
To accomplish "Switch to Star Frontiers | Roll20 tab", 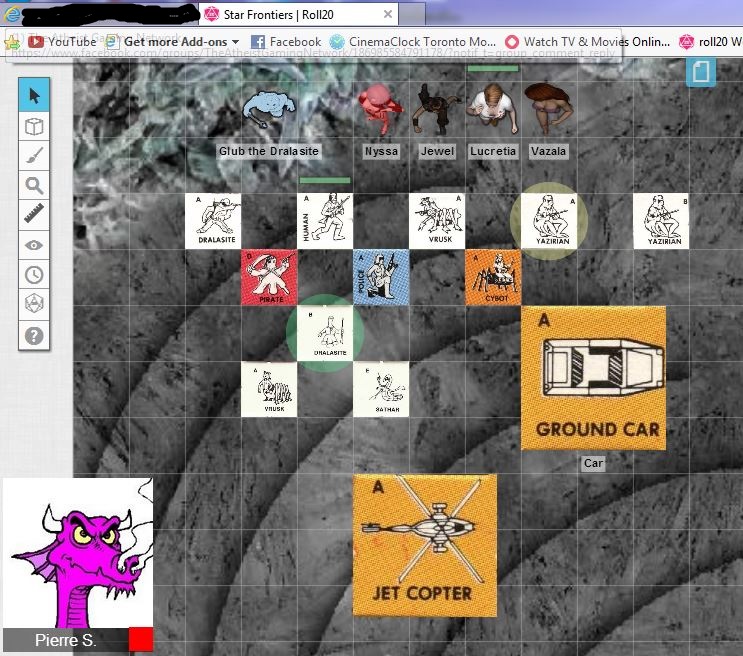I will click(x=300, y=14).
